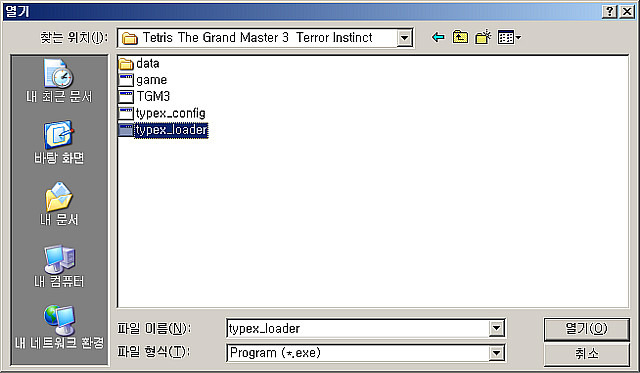
Task: Open 내 최근 문서 in the places bar
Action: click(x=59, y=81)
